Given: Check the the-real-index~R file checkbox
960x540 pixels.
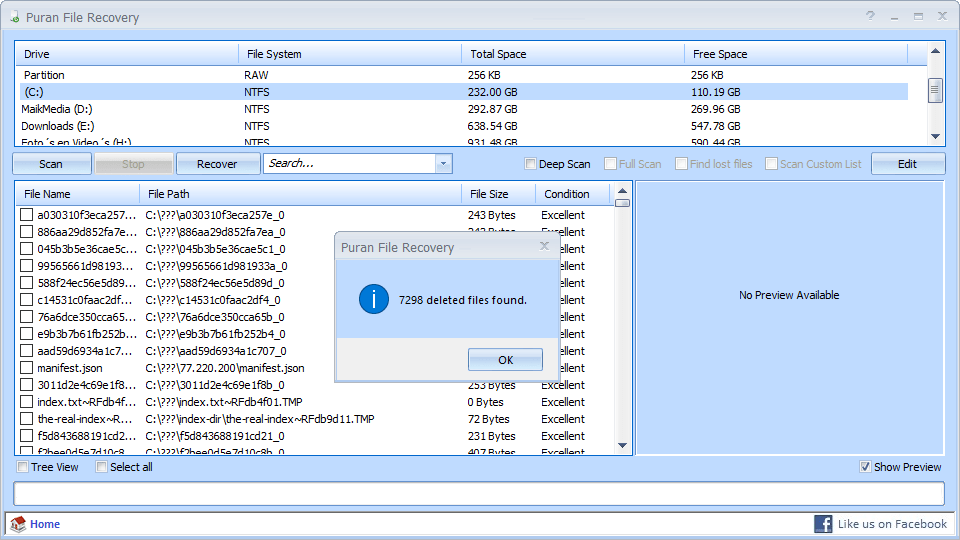Looking at the screenshot, I should (26, 419).
